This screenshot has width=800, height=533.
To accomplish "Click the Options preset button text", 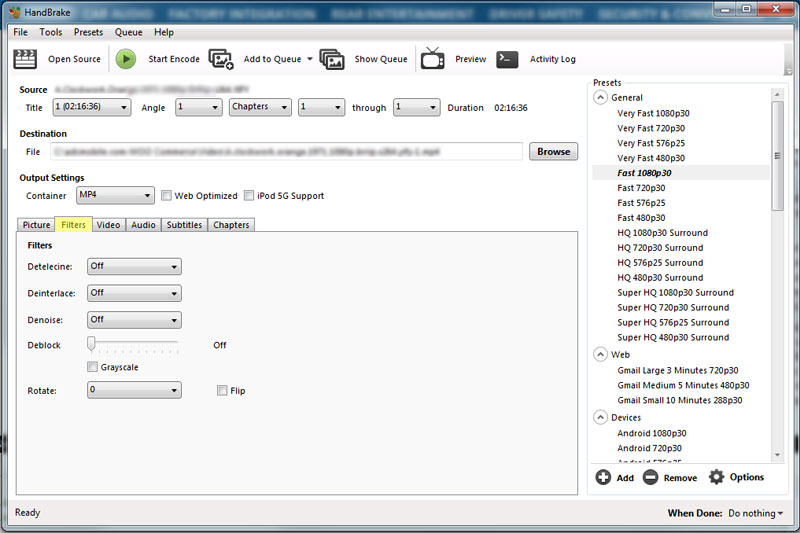I will [747, 477].
